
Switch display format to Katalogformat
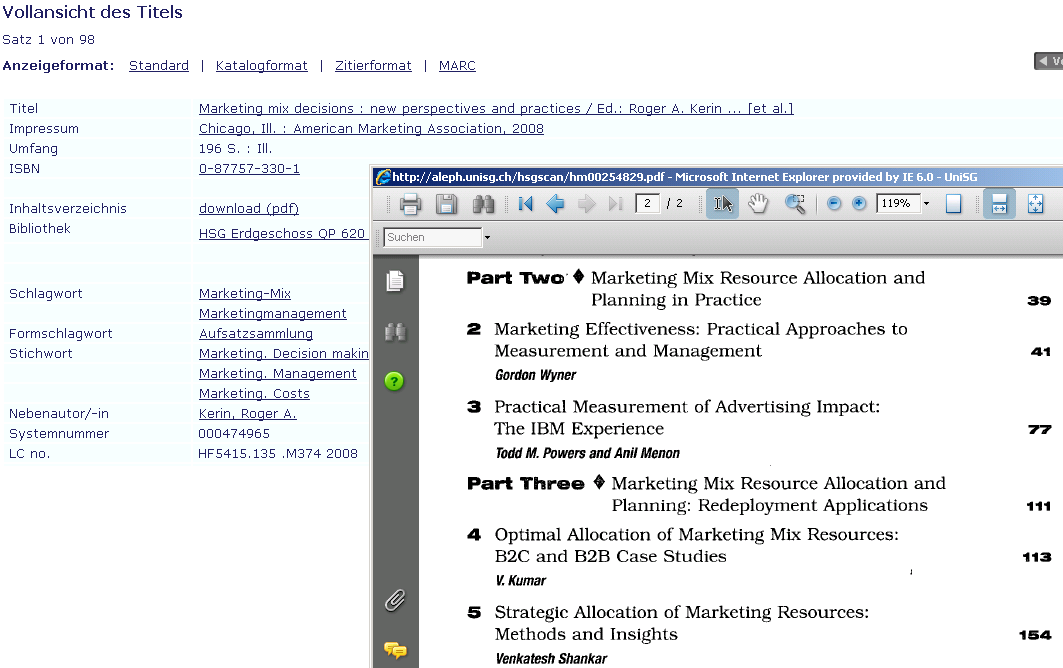pyautogui.click(x=262, y=66)
